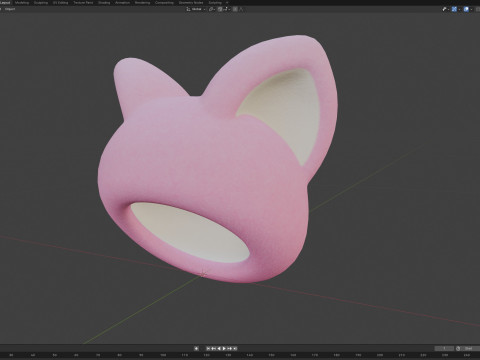Screen dimensions: 480x360
Task: Toggle auto keying record button
Action: tap(196, 348)
